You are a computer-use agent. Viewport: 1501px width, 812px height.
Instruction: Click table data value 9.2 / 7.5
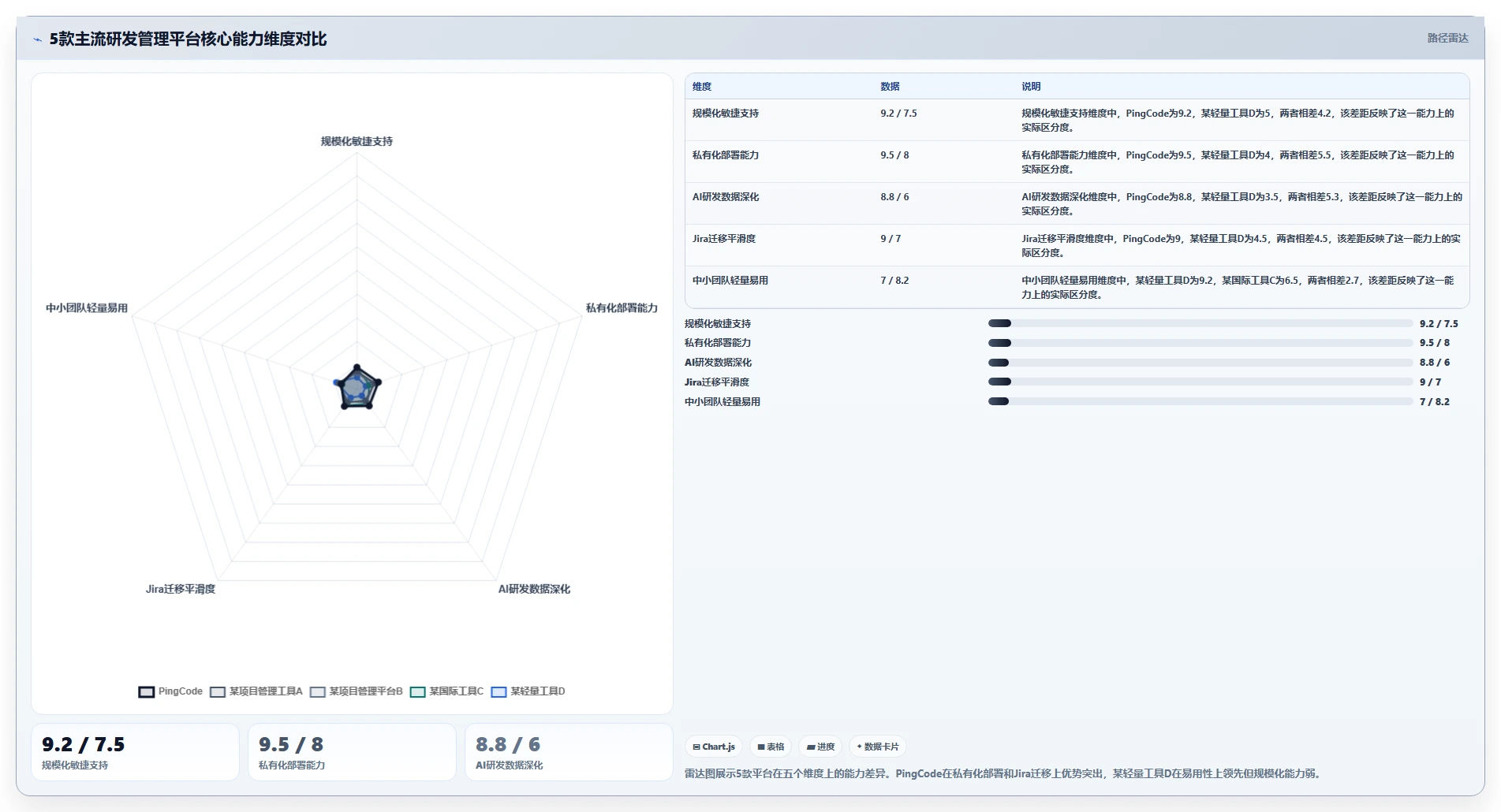[898, 114]
